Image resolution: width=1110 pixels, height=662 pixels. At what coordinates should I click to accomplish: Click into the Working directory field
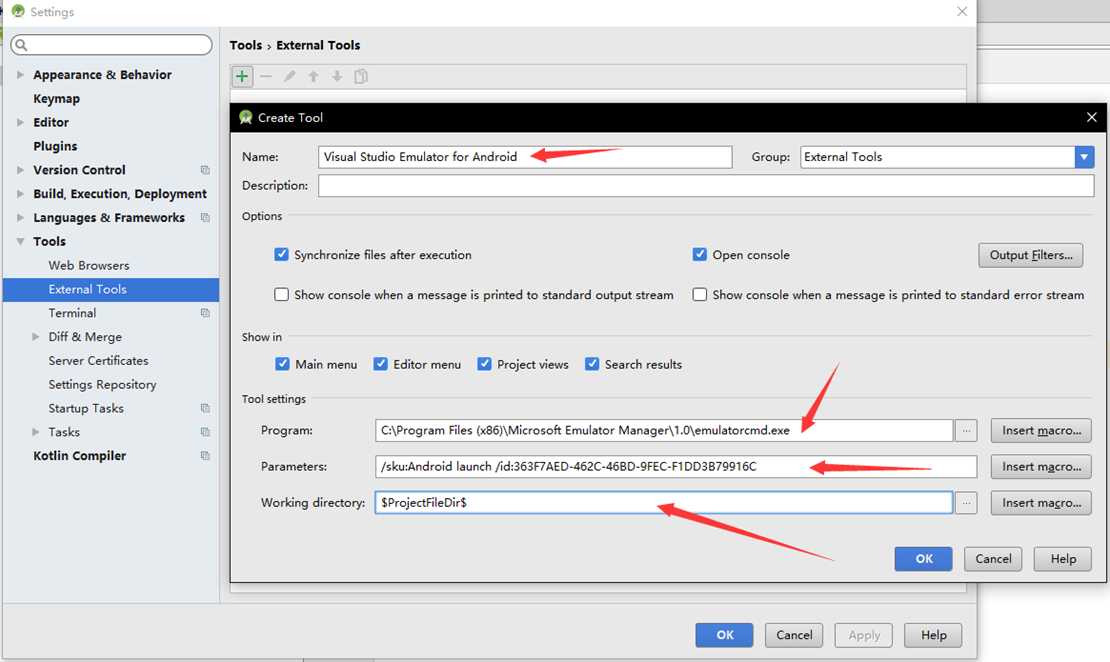tap(664, 503)
